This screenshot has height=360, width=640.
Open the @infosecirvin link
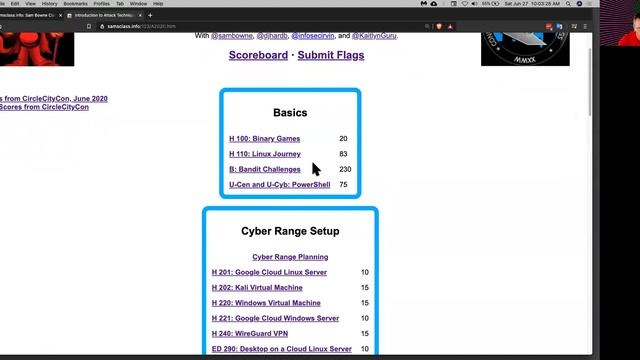pyautogui.click(x=313, y=36)
